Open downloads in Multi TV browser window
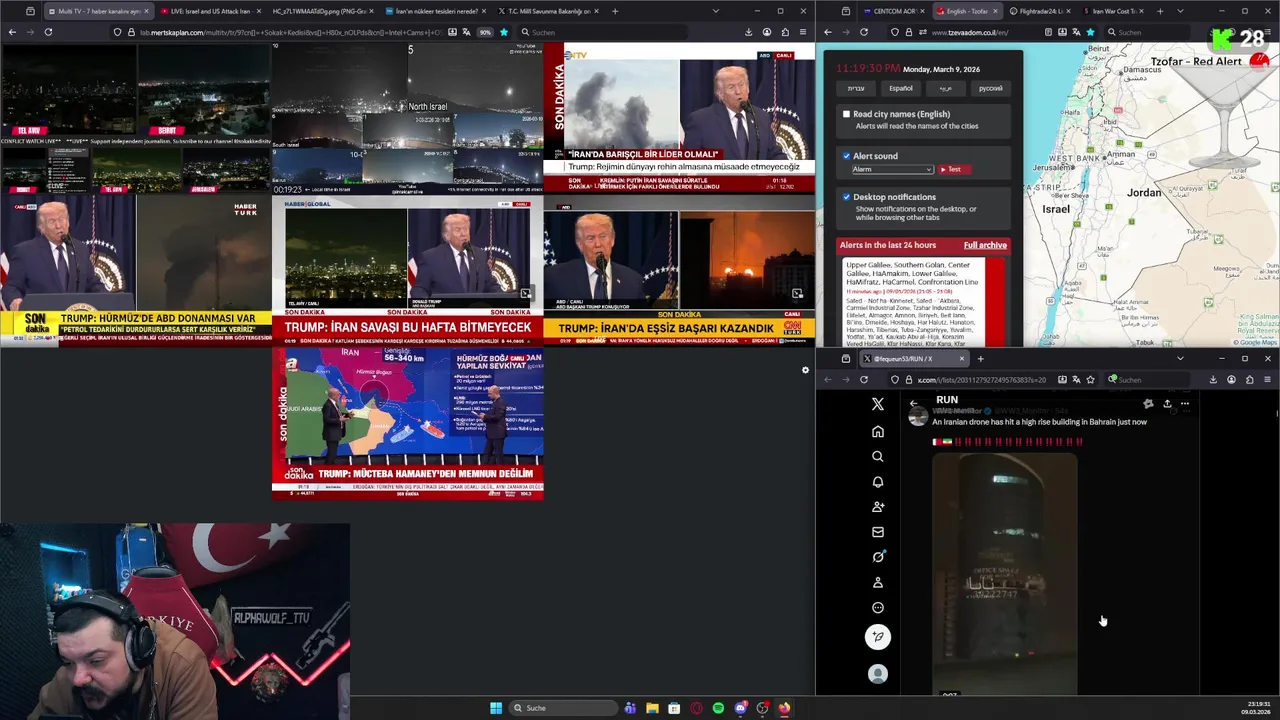This screenshot has height=720, width=1280. pos(748,32)
